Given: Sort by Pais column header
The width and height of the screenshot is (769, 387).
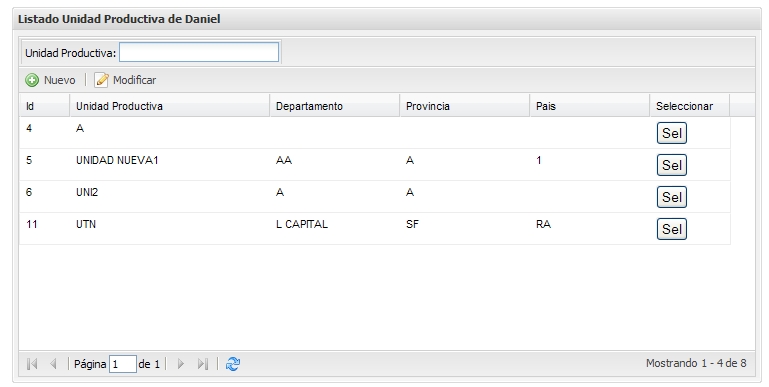Looking at the screenshot, I should click(x=590, y=106).
